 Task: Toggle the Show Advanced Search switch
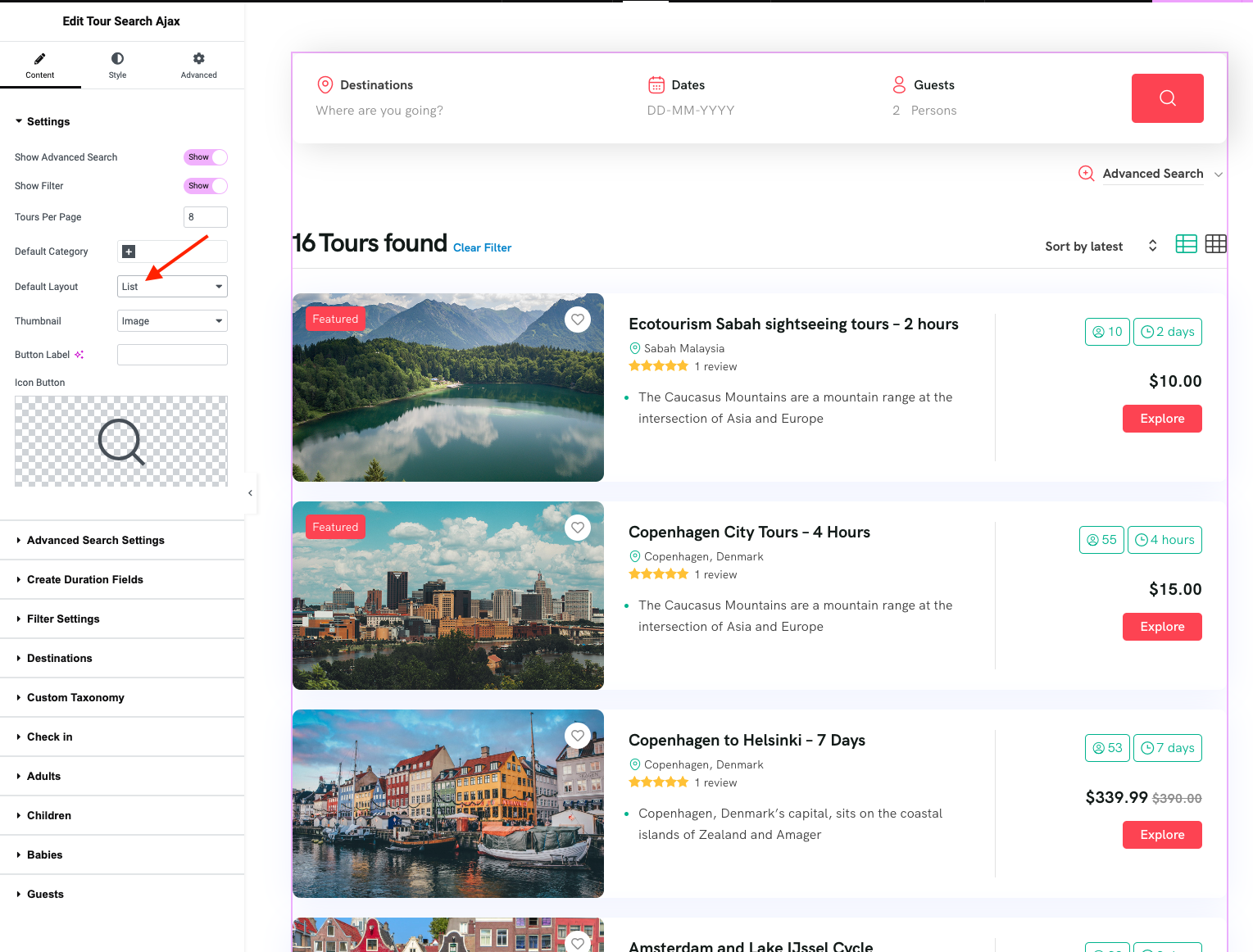pos(206,157)
